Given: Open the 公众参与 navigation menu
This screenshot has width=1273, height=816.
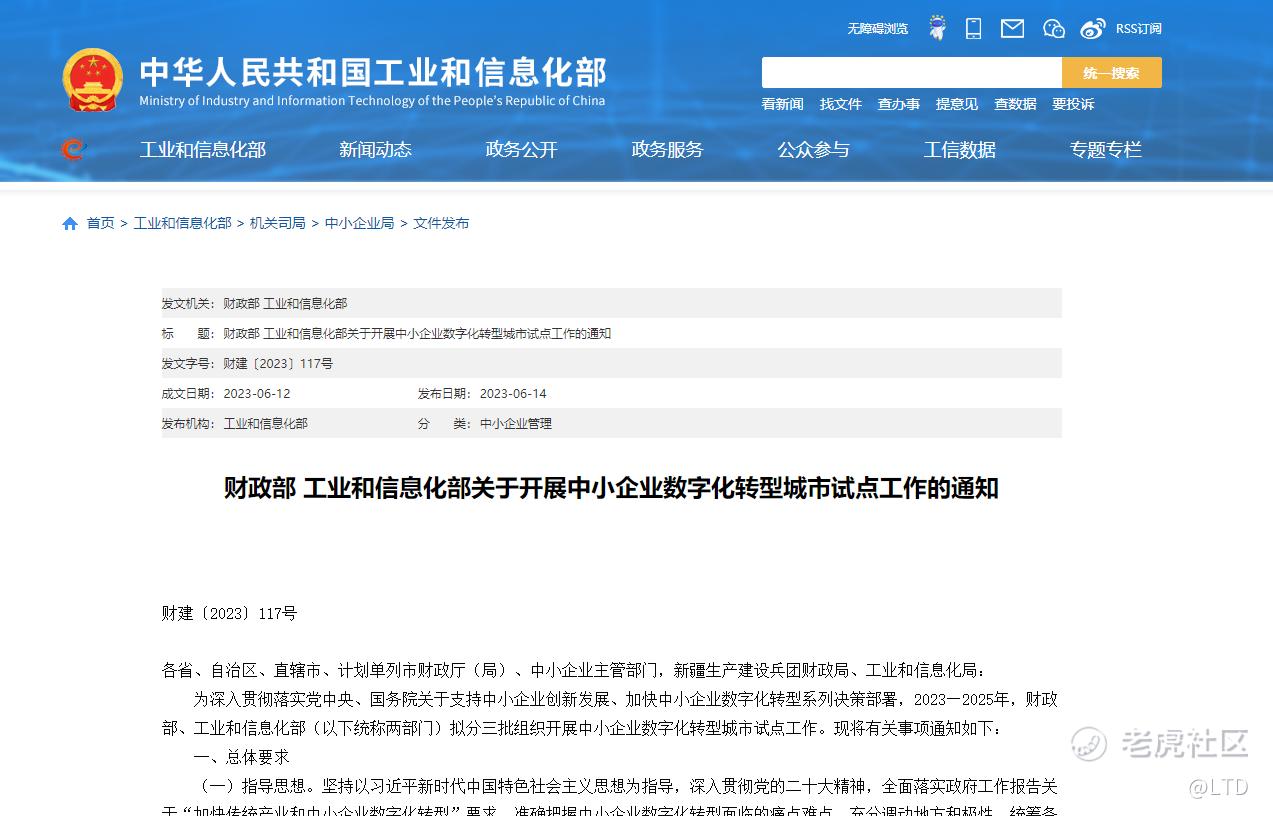Looking at the screenshot, I should pos(813,150).
